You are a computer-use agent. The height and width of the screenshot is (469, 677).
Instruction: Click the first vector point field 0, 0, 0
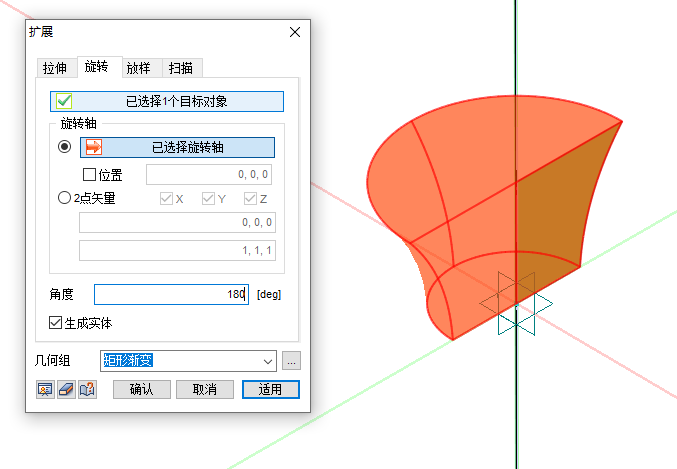177,222
